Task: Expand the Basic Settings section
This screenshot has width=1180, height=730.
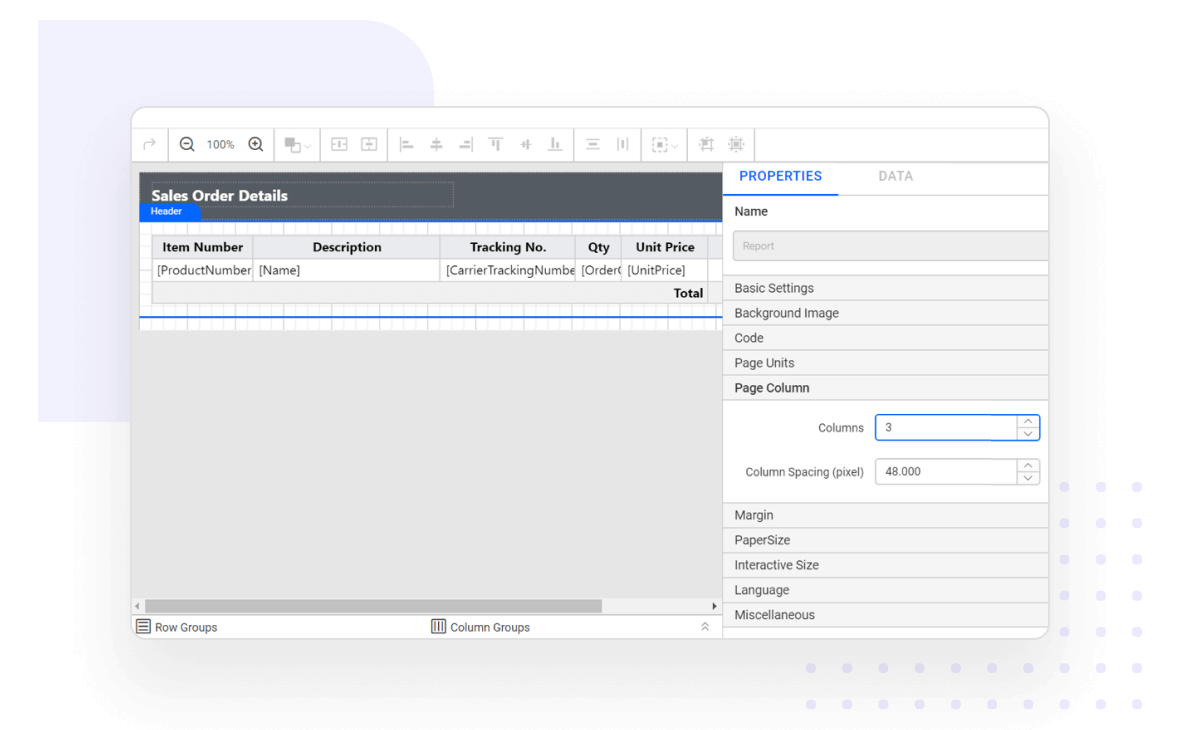Action: pos(886,288)
